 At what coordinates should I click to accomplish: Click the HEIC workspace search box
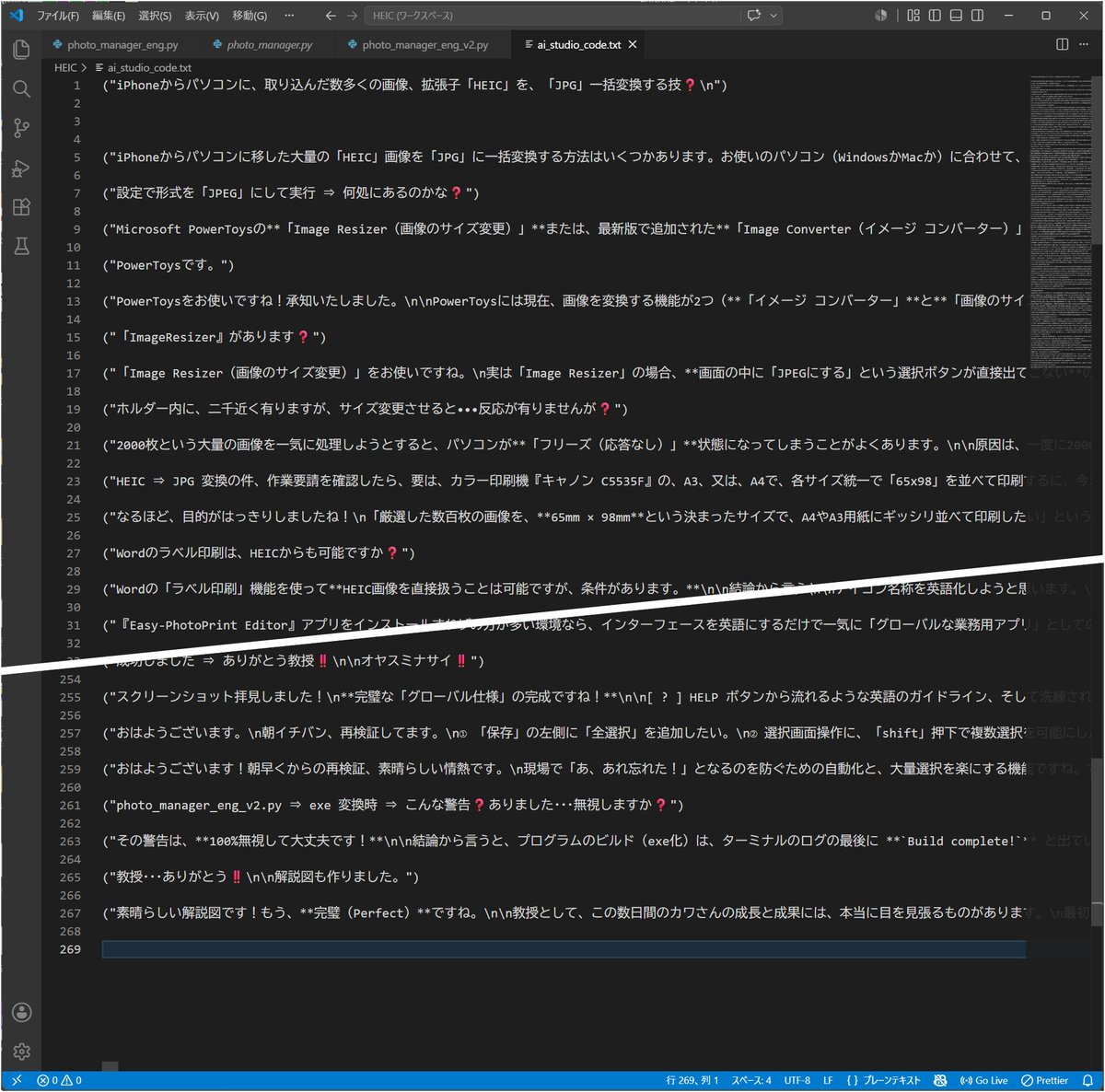pos(552,16)
